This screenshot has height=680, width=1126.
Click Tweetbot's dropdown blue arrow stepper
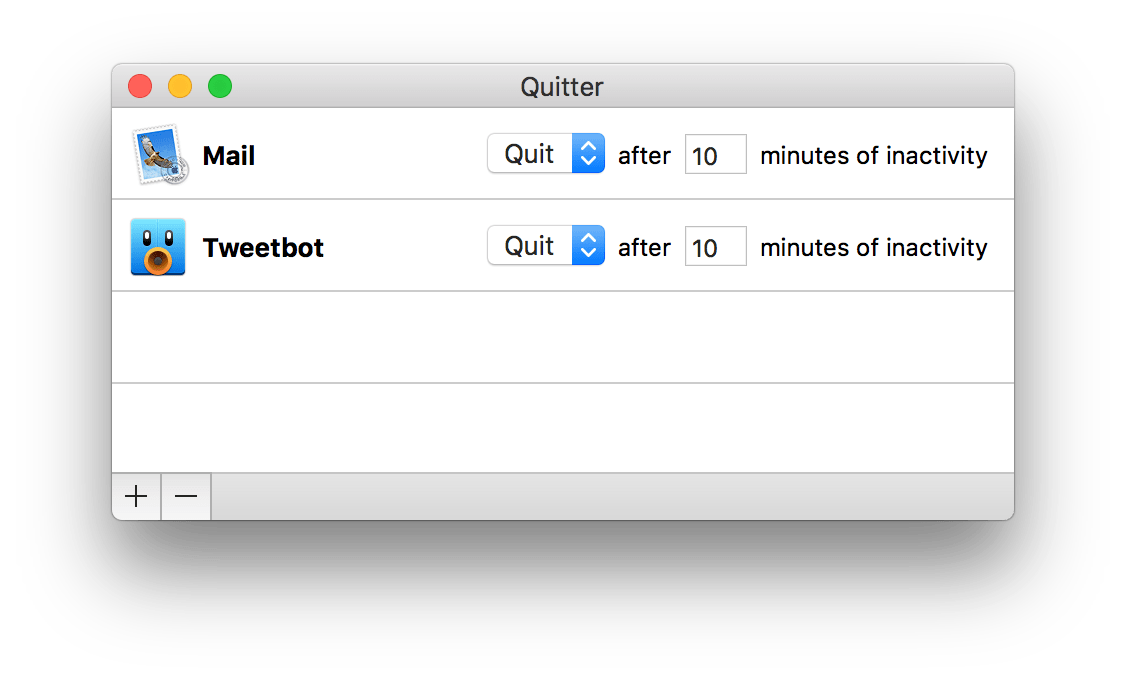589,246
